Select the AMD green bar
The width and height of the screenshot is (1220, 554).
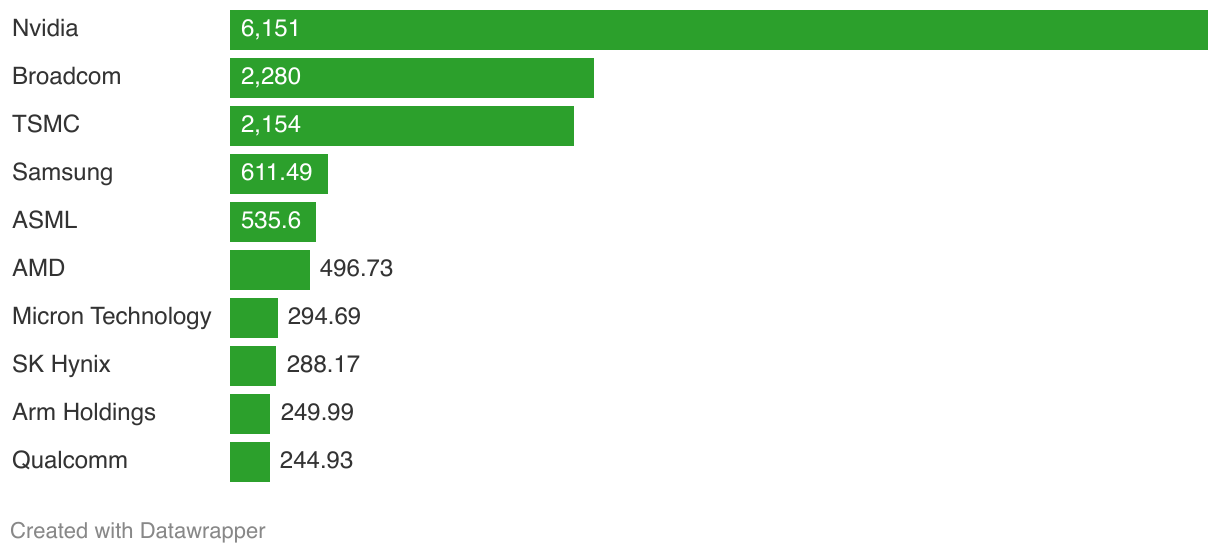[x=270, y=270]
